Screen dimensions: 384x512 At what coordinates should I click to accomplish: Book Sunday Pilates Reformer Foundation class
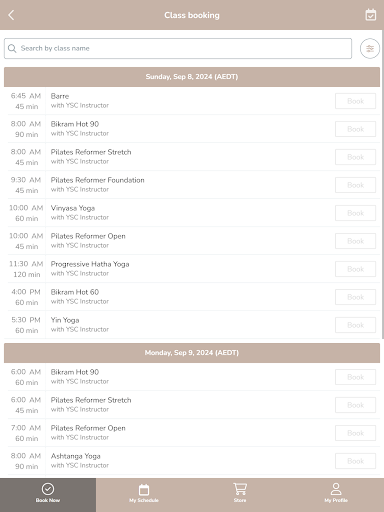click(x=355, y=185)
